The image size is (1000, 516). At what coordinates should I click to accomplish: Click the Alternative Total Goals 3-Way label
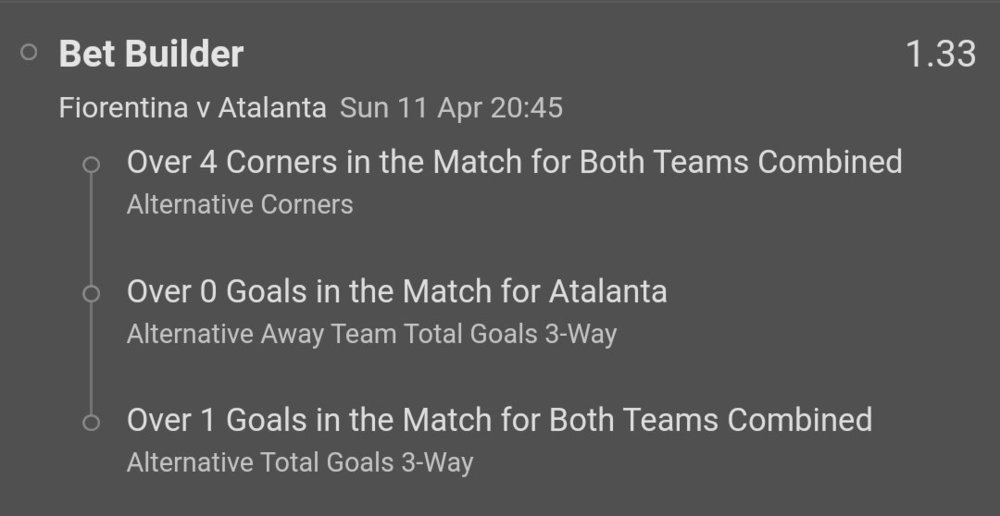pos(299,462)
